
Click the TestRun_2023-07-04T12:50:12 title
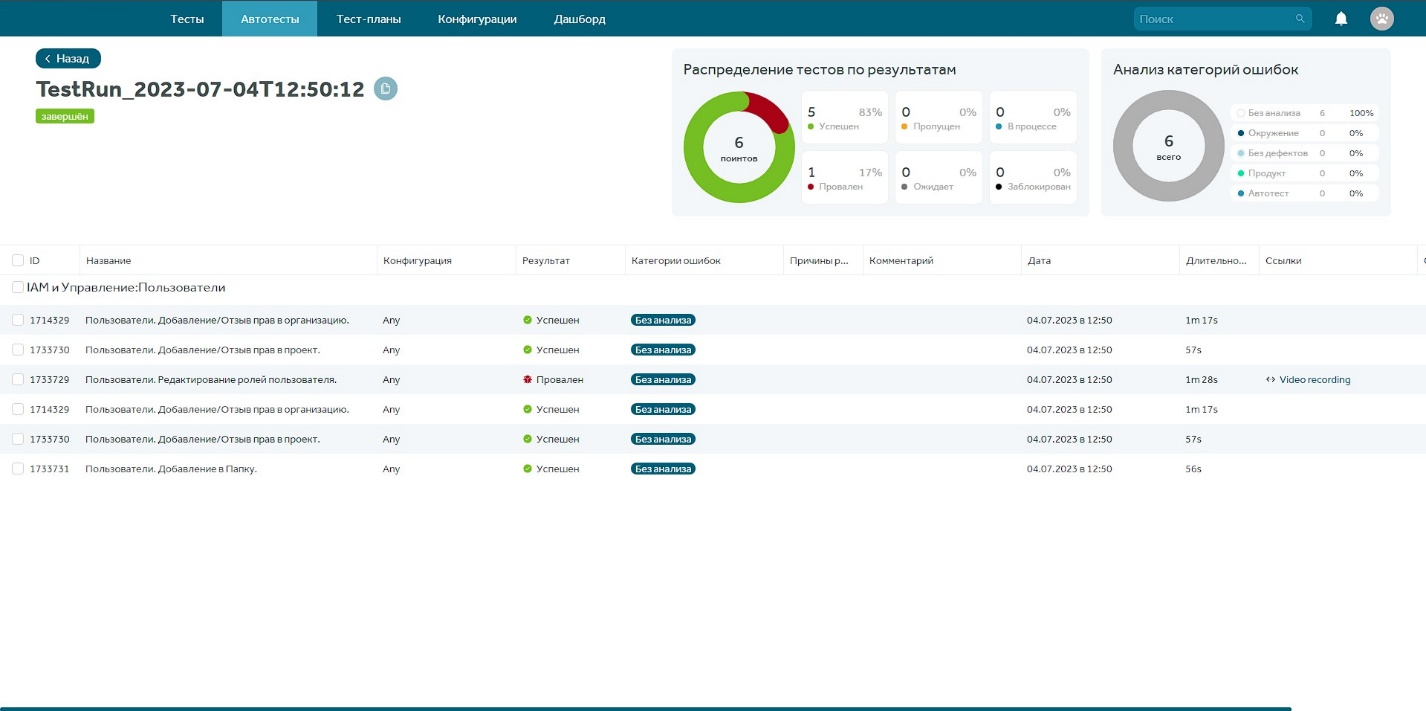200,89
